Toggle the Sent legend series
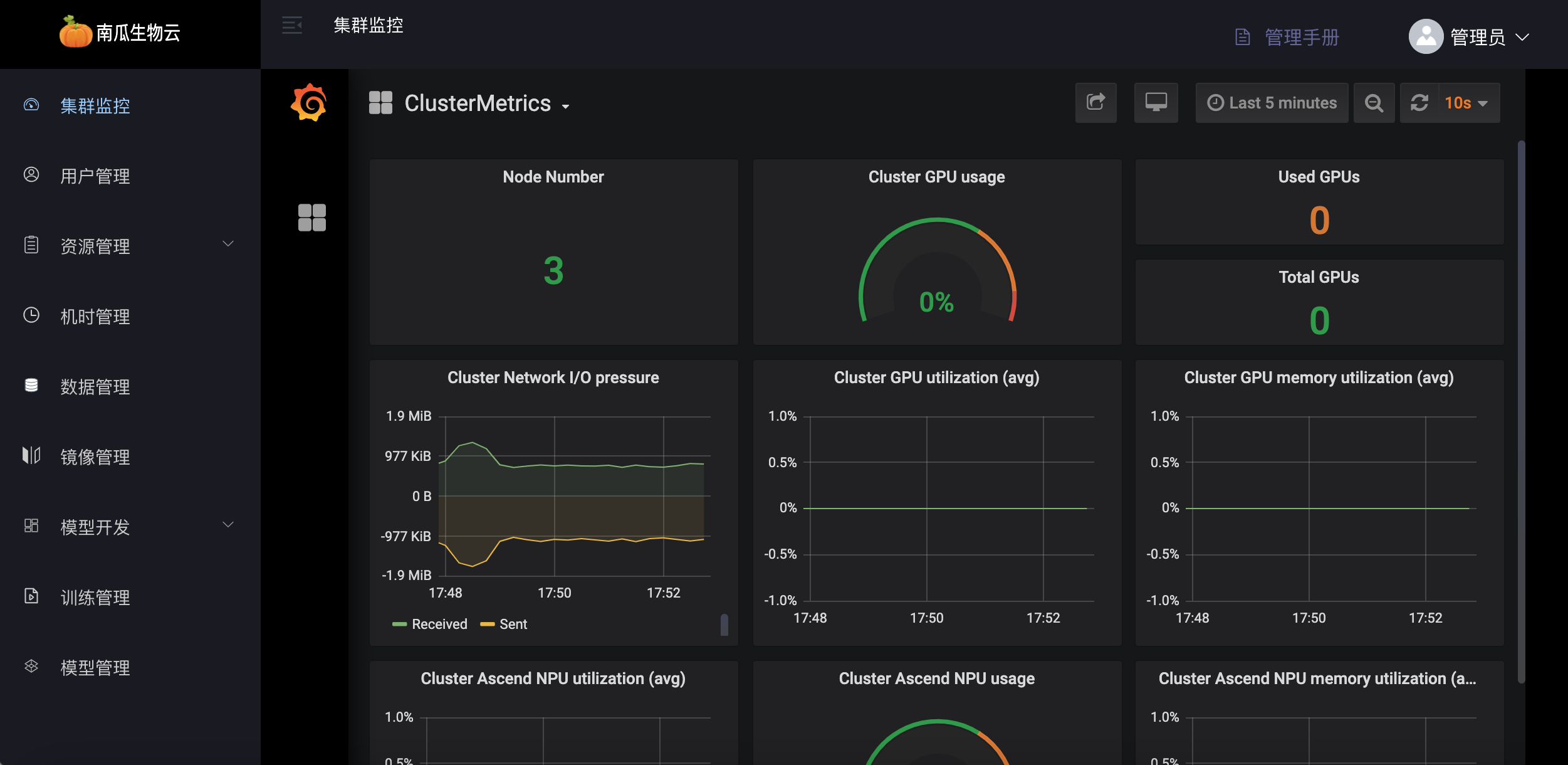This screenshot has height=765, width=1568. point(504,624)
